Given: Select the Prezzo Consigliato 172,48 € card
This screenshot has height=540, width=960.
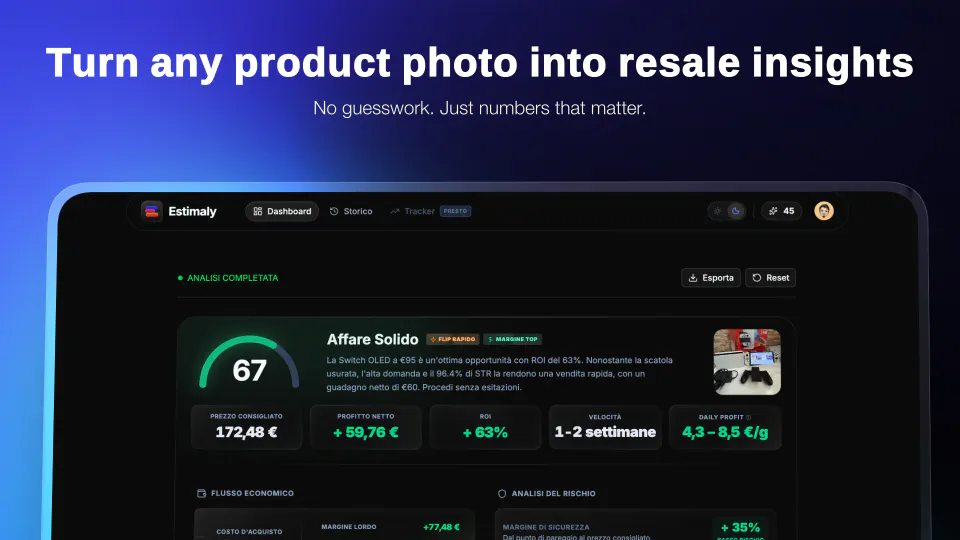Looking at the screenshot, I should tap(246, 427).
